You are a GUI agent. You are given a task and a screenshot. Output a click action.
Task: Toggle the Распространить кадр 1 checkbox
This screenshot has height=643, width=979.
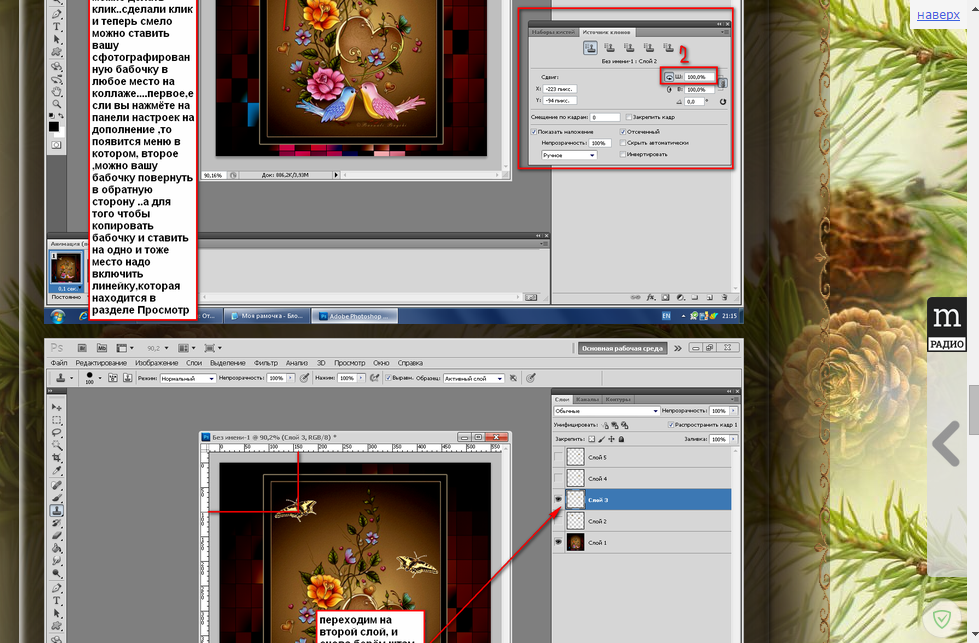click(x=671, y=425)
